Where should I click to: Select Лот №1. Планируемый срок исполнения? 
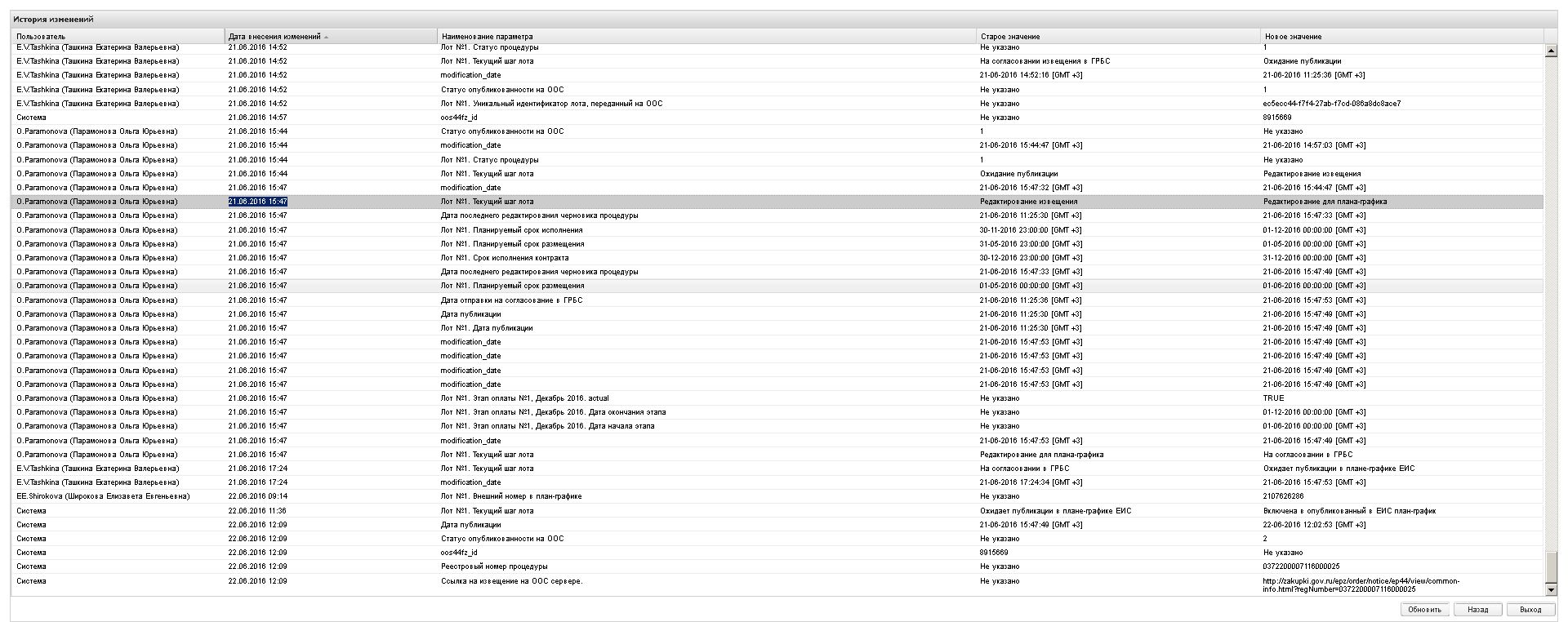[511, 230]
